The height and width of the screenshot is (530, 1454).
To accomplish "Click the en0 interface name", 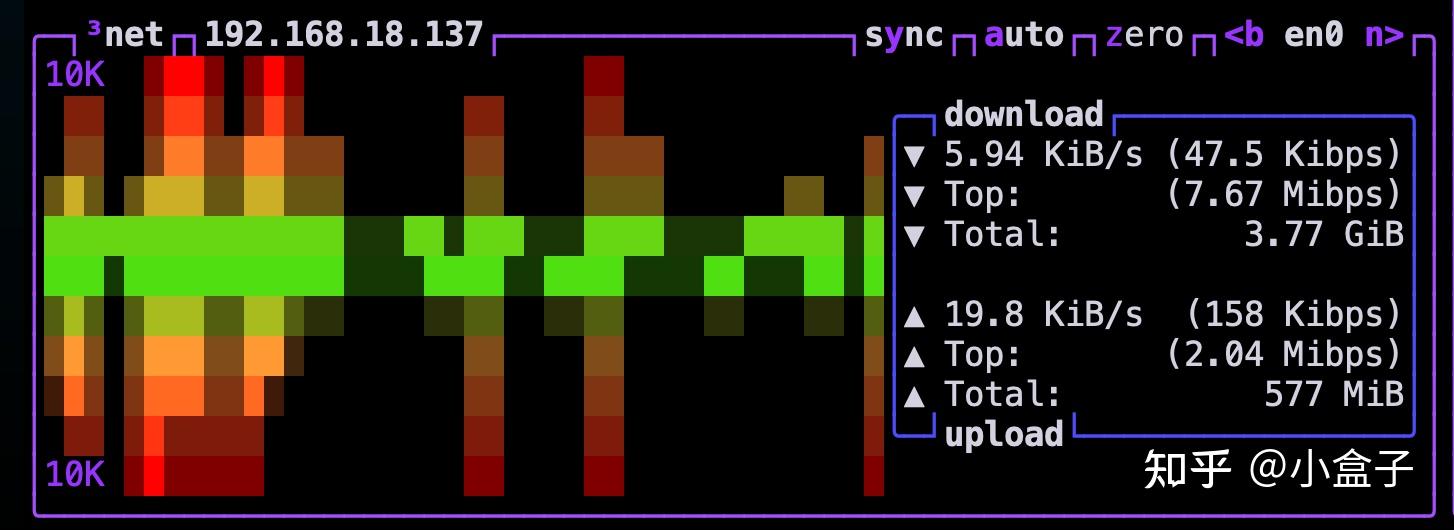I will [1314, 36].
